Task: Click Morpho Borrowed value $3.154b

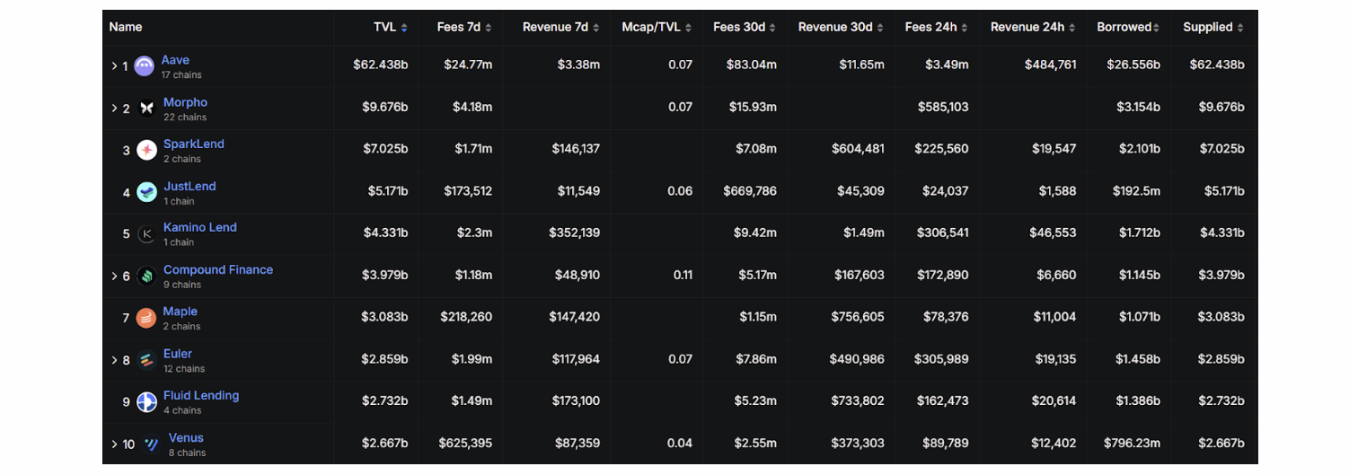Action: tap(1137, 107)
